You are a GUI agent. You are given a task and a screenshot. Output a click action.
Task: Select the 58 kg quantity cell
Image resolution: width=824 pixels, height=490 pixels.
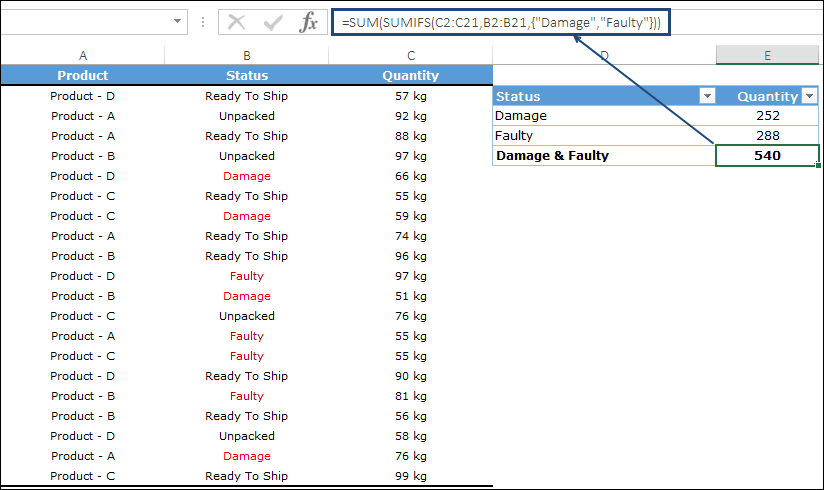coord(410,435)
